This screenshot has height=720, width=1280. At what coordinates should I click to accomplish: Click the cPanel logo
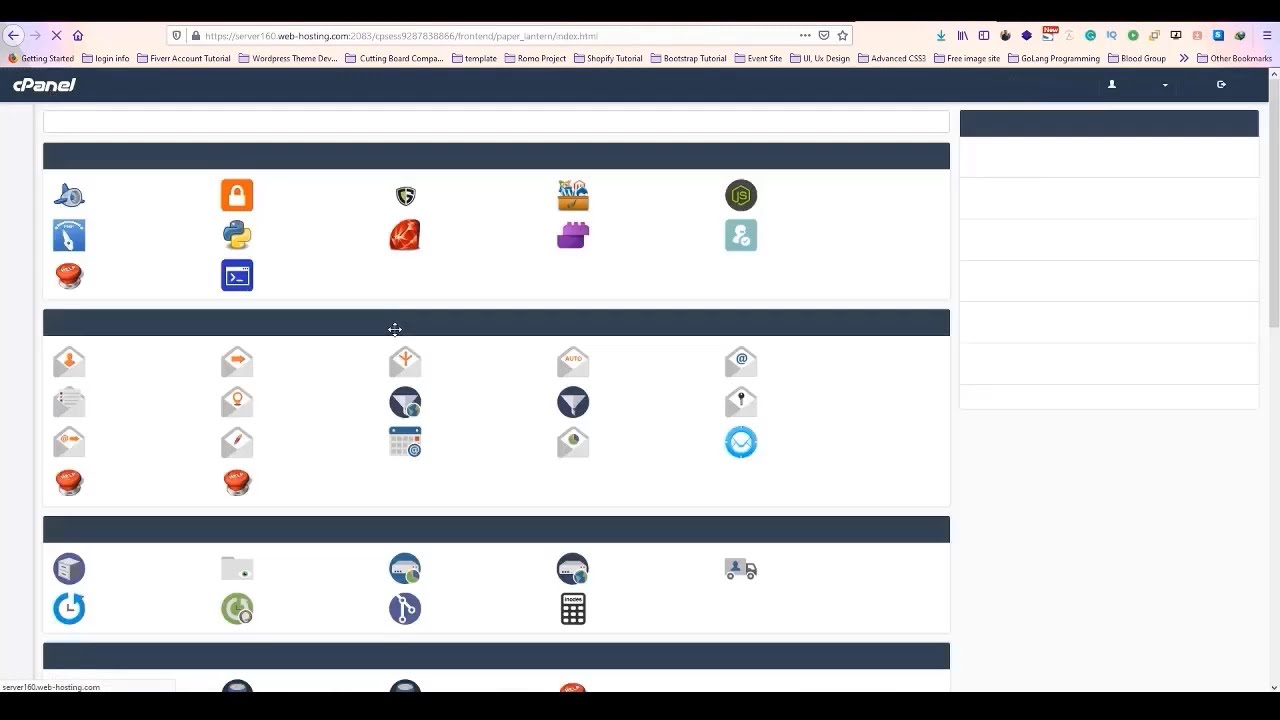[x=44, y=85]
